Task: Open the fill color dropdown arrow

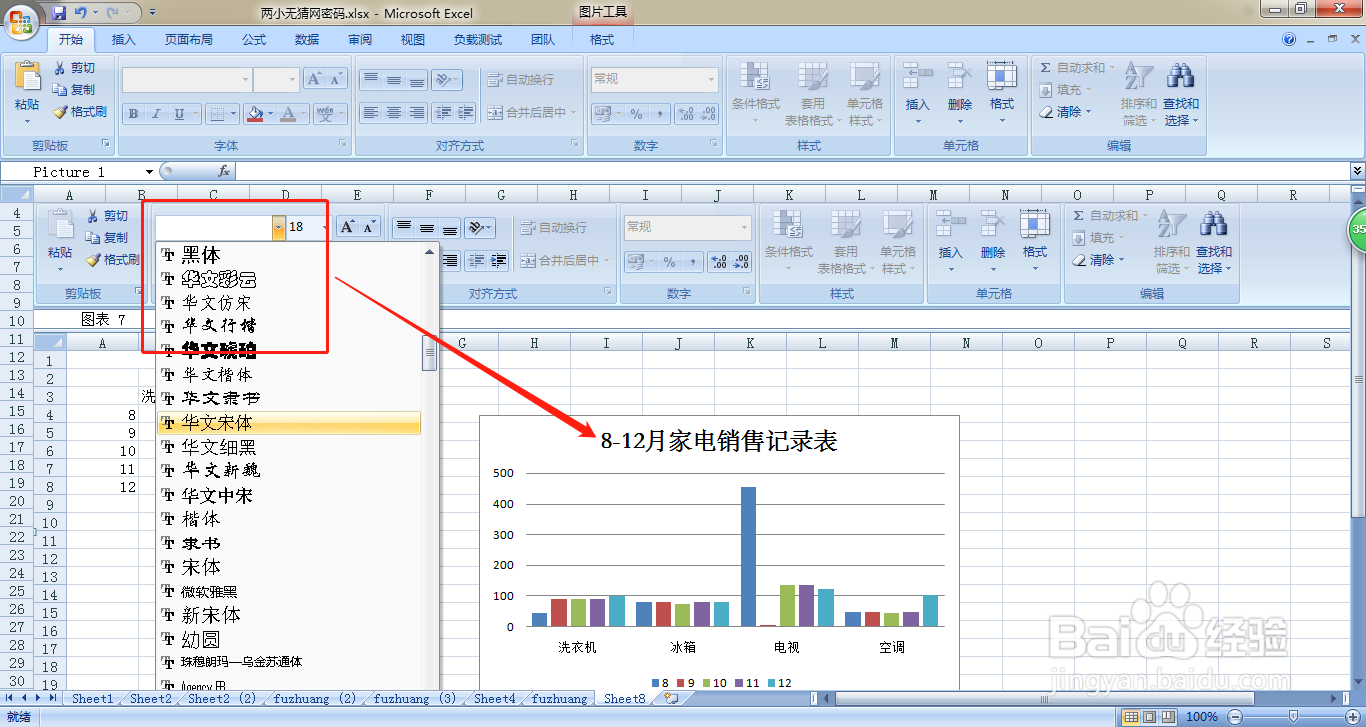Action: [270, 113]
